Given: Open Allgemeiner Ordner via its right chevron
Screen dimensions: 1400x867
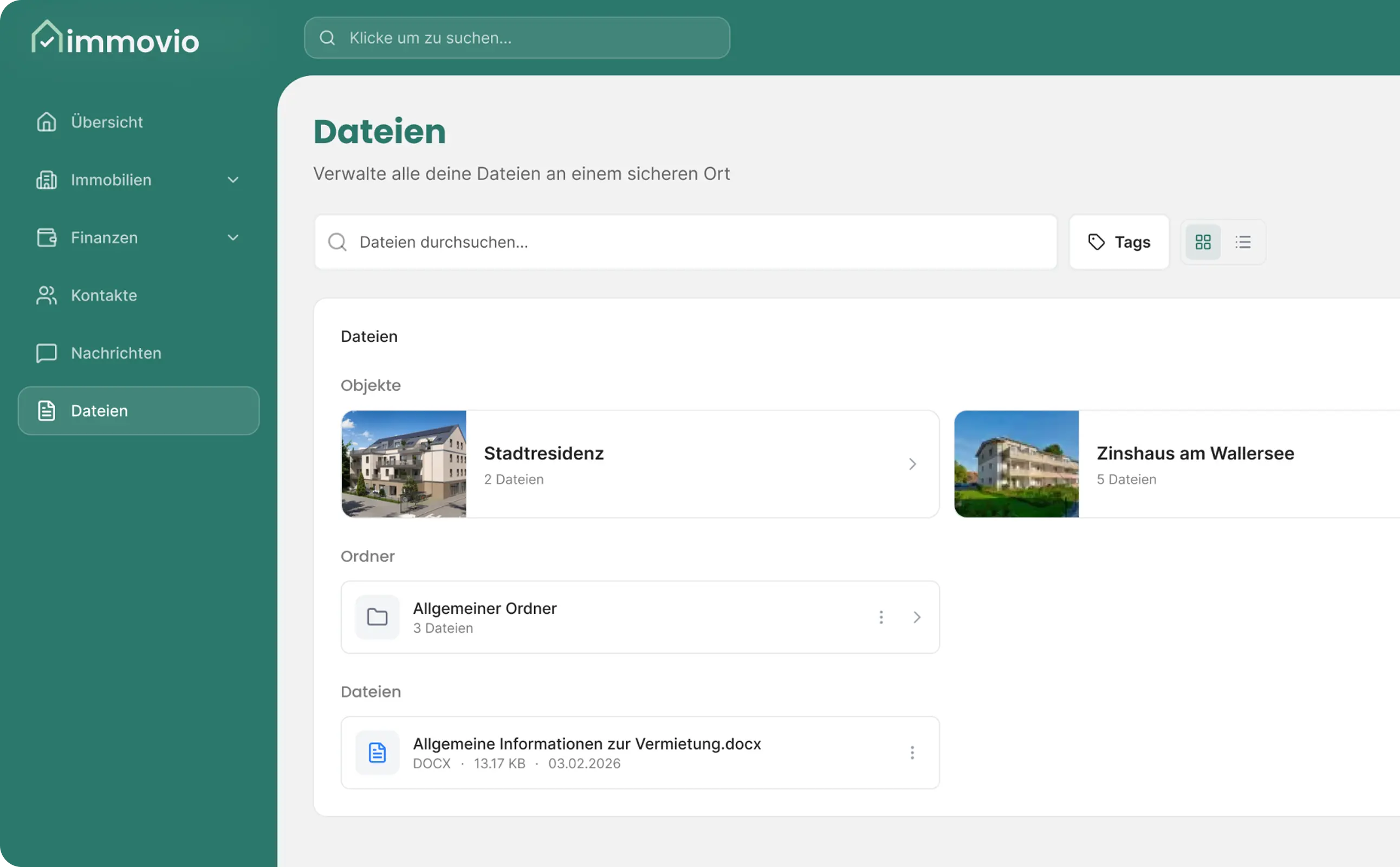Looking at the screenshot, I should point(917,617).
